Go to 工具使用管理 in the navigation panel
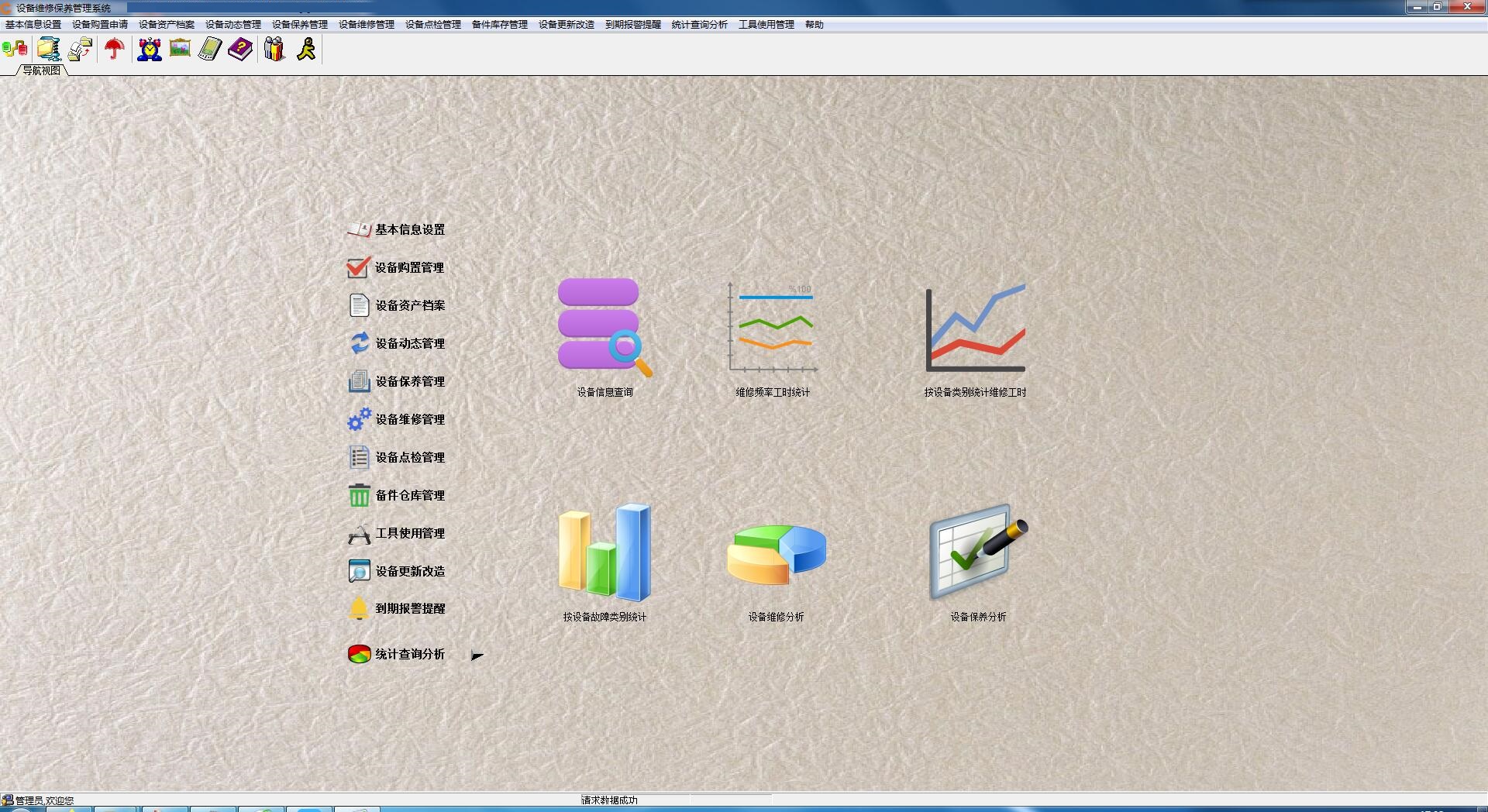 click(x=396, y=533)
